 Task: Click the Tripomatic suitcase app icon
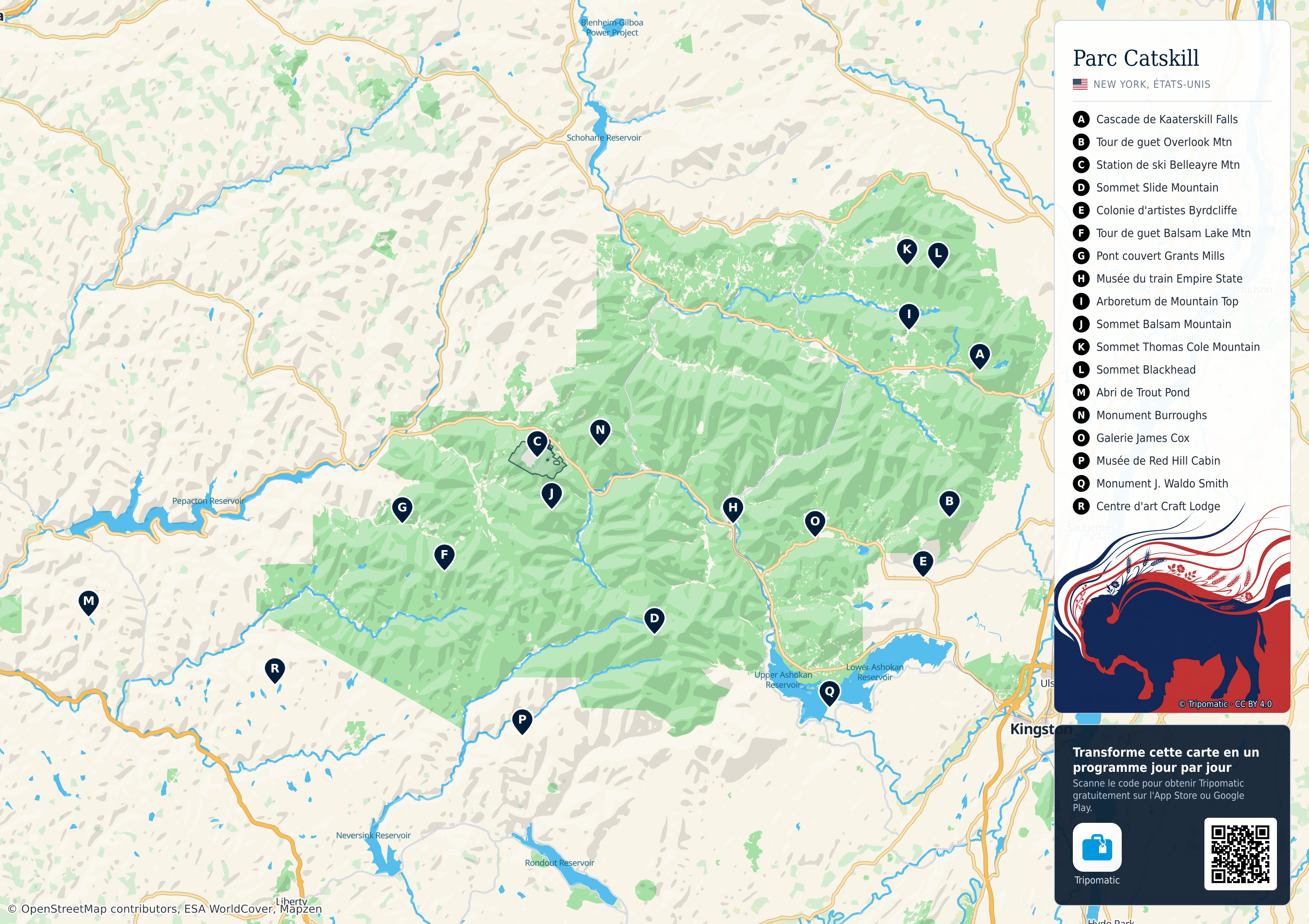pyautogui.click(x=1097, y=847)
